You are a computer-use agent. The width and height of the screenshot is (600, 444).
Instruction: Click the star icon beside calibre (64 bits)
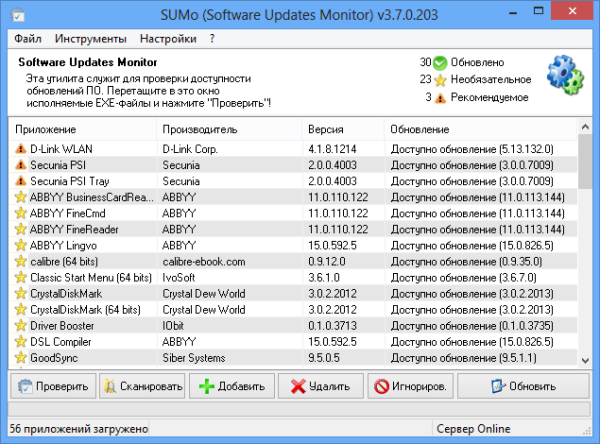click(x=21, y=261)
